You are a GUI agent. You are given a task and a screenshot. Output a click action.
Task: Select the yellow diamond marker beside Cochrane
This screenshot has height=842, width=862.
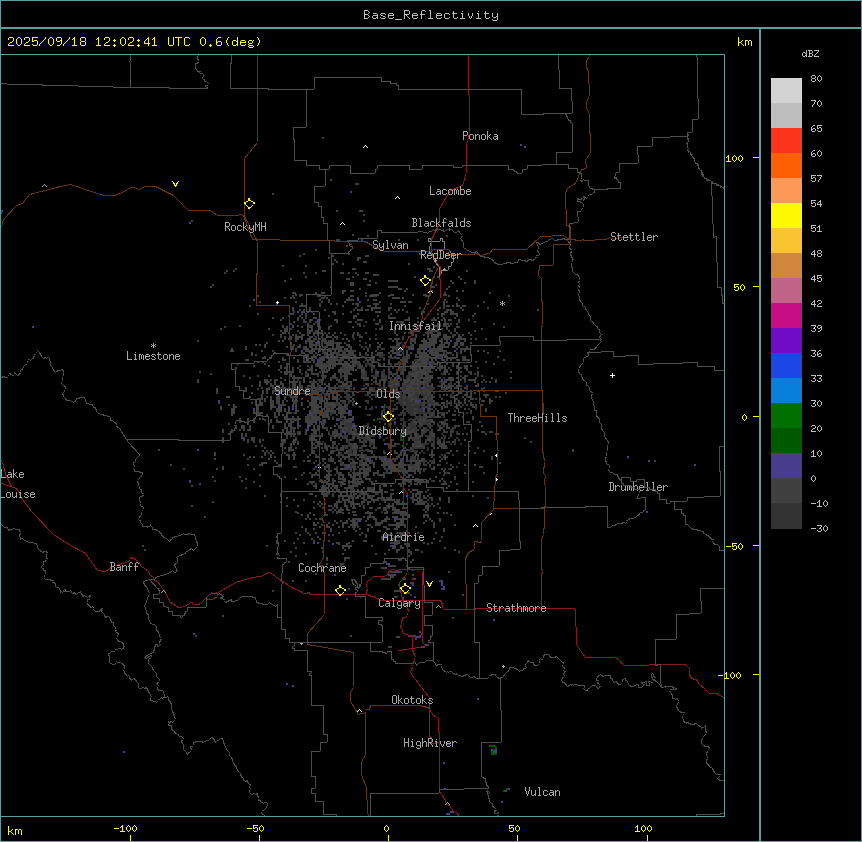[x=340, y=591]
